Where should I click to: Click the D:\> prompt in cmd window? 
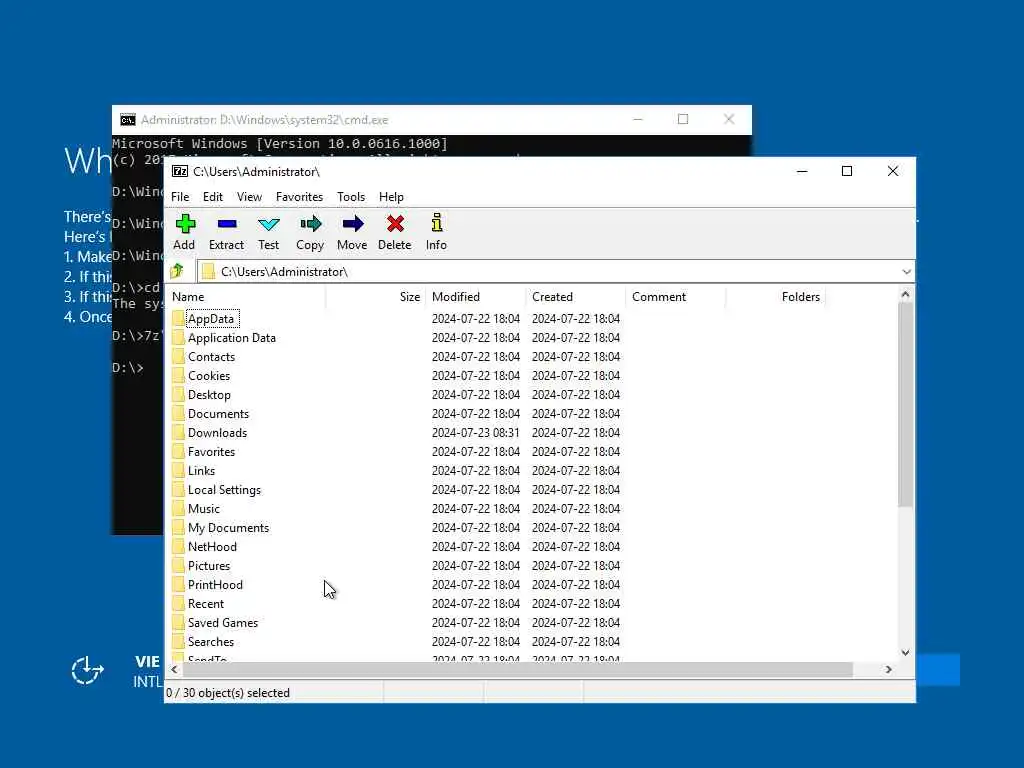coord(127,368)
